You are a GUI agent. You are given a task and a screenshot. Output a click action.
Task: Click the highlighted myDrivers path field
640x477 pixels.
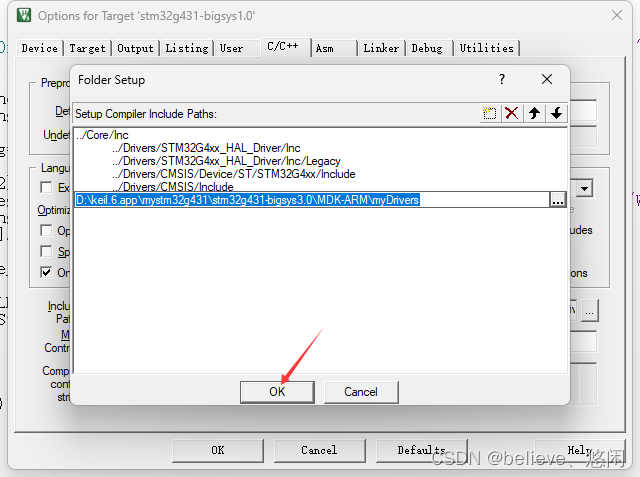(312, 200)
